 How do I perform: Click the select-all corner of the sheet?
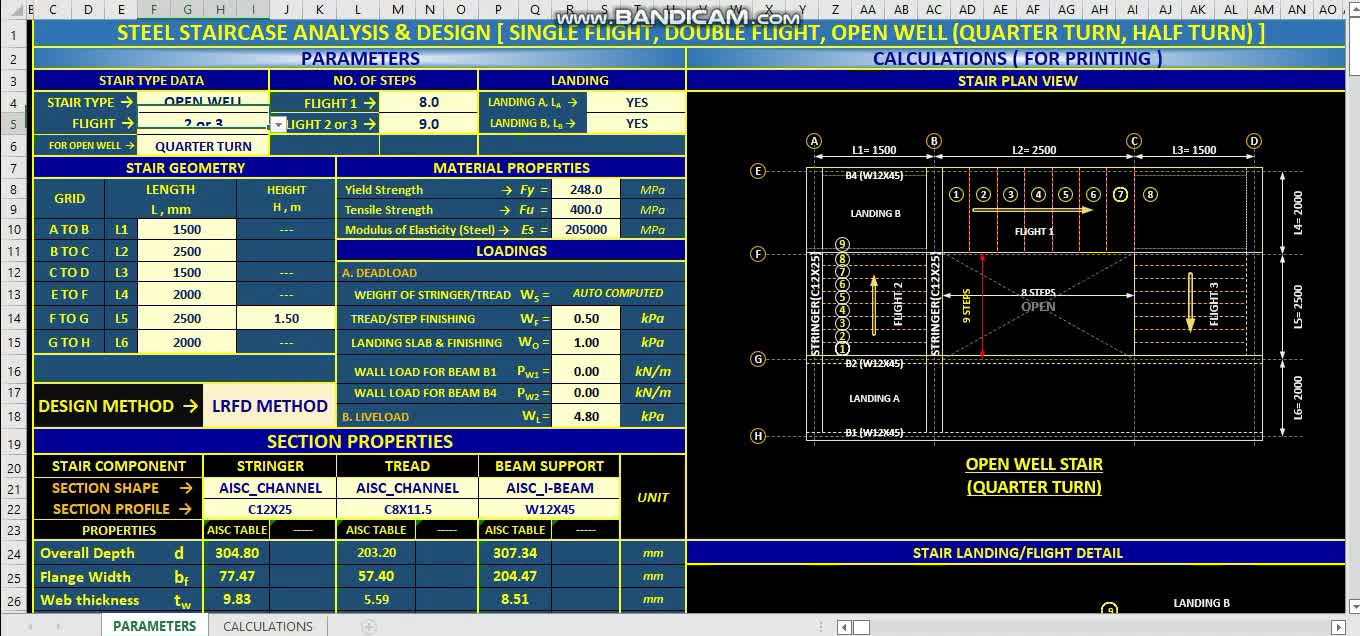[15, 10]
